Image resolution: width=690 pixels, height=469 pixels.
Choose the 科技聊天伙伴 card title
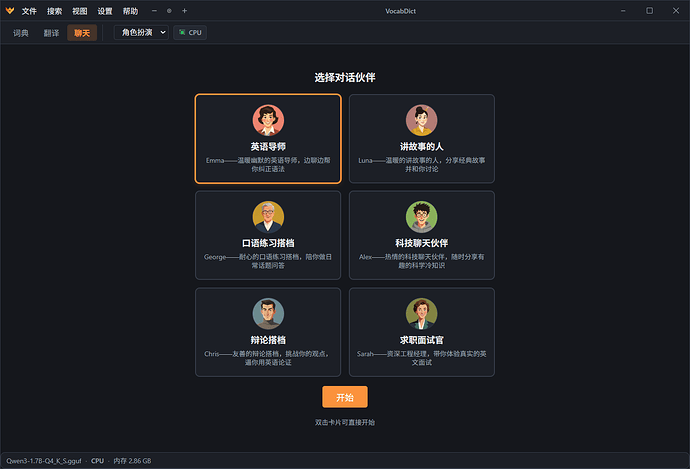coord(422,243)
